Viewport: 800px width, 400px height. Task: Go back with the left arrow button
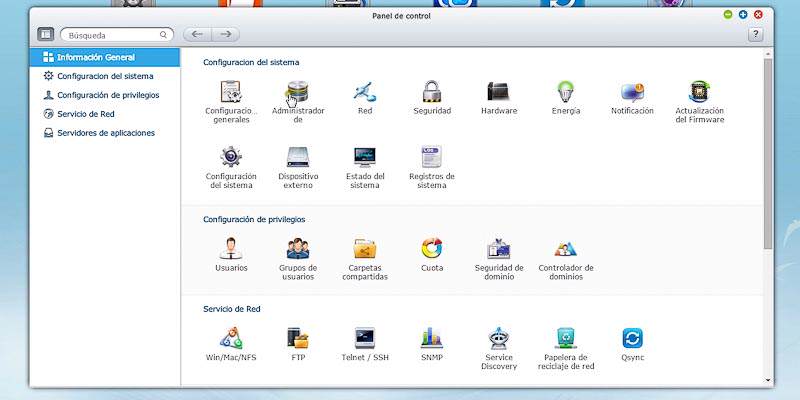(197, 34)
